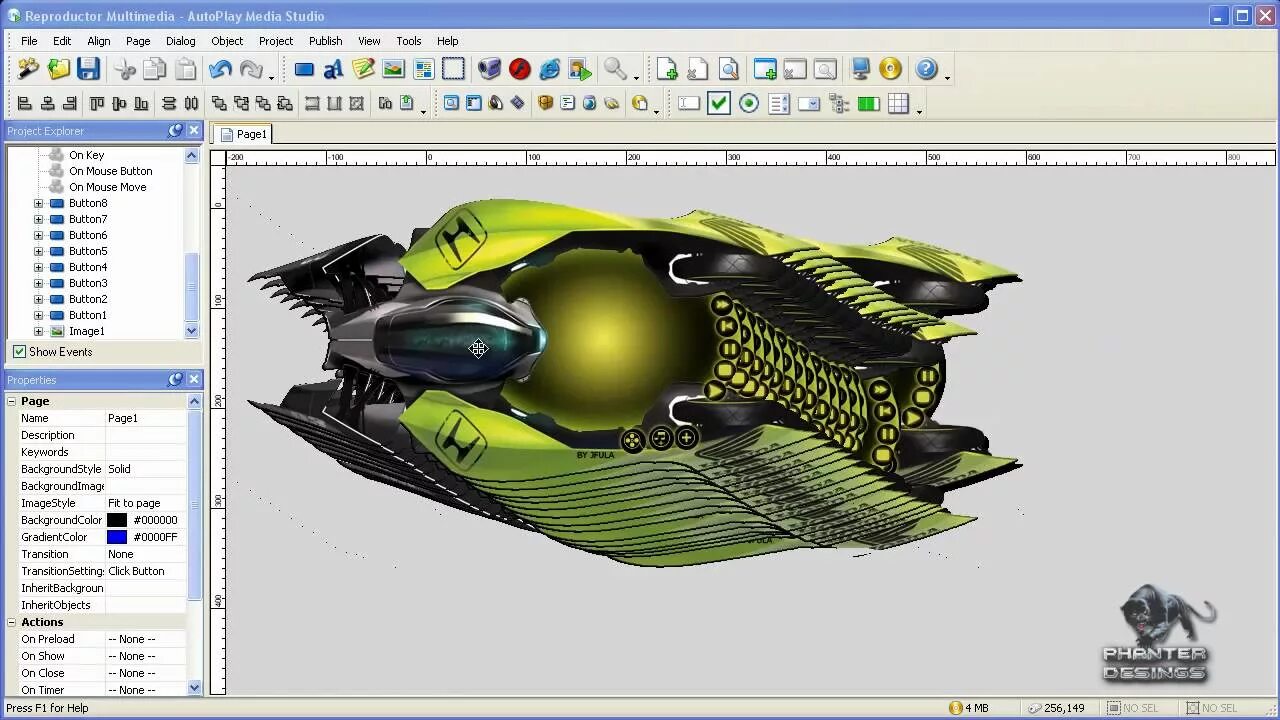
Task: Insert a Label text object
Action: (334, 69)
